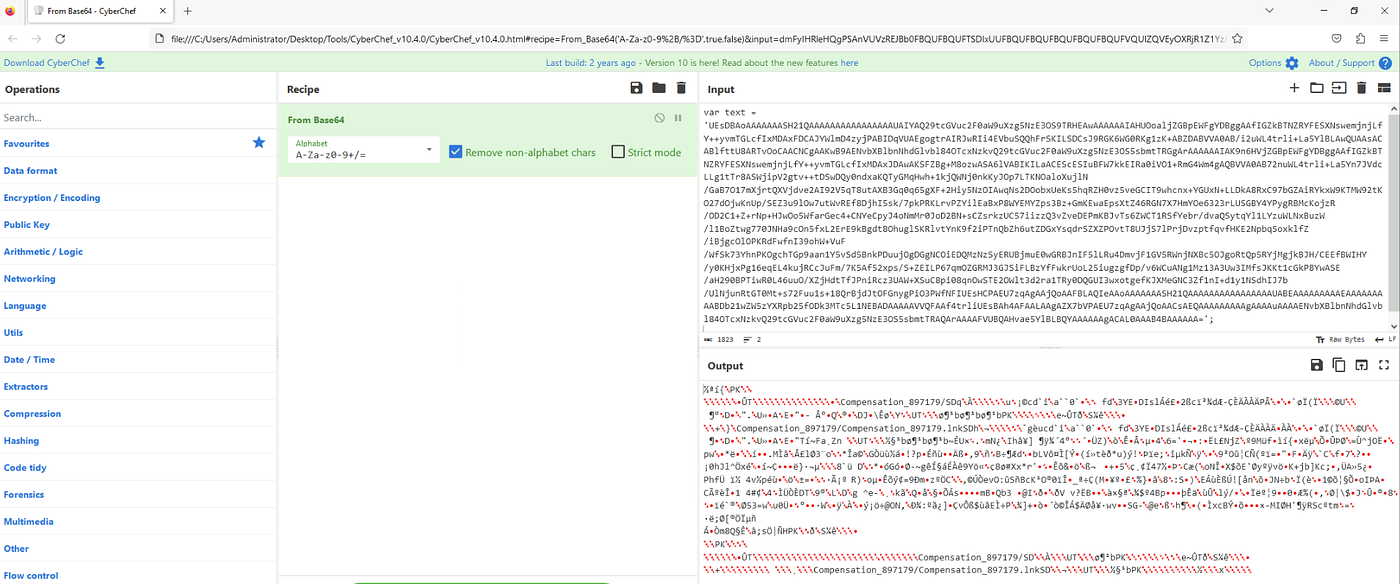Change input end-of-line sequence LF

[1384, 339]
